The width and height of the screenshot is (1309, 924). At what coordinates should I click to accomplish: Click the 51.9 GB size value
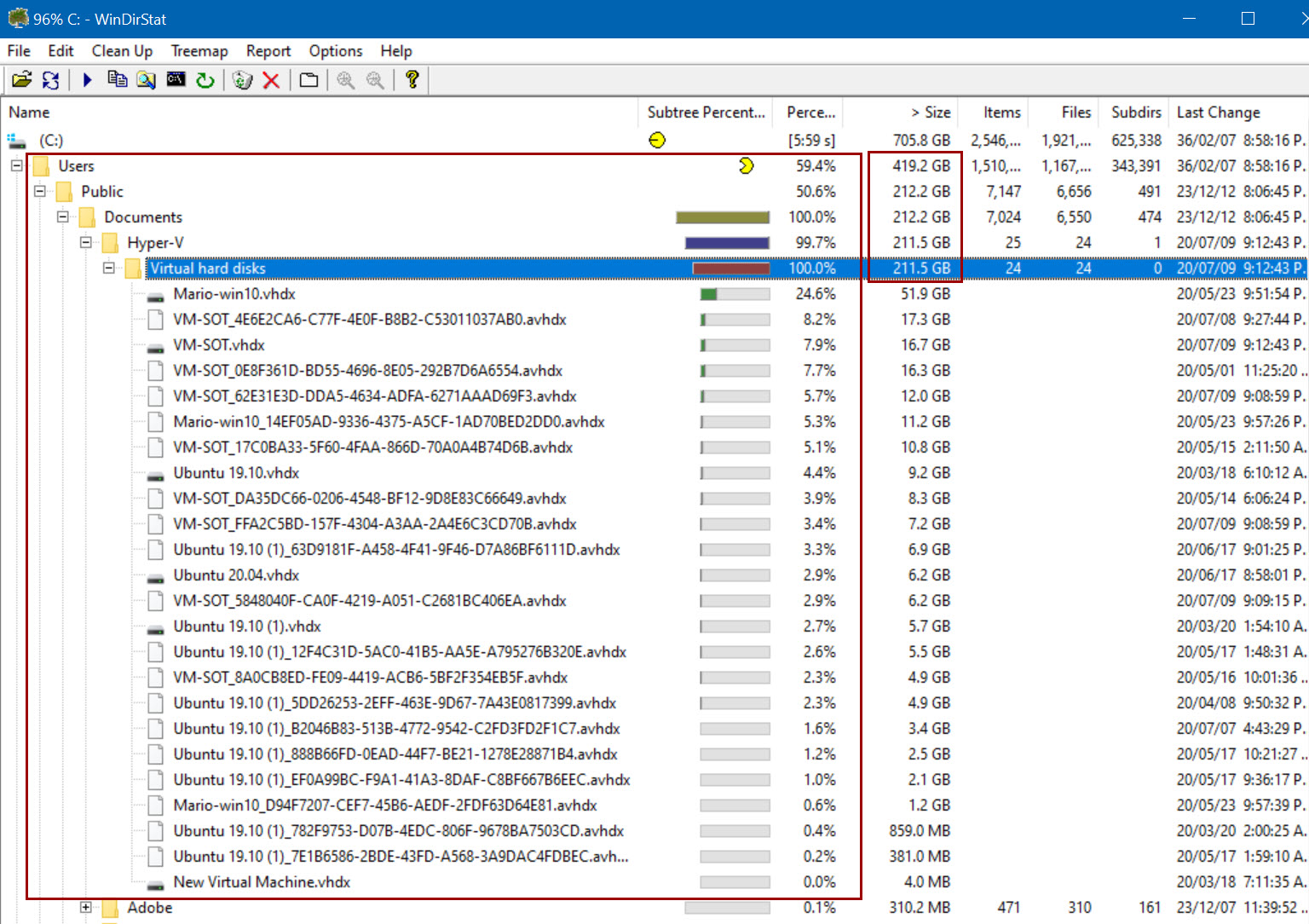pyautogui.click(x=926, y=294)
